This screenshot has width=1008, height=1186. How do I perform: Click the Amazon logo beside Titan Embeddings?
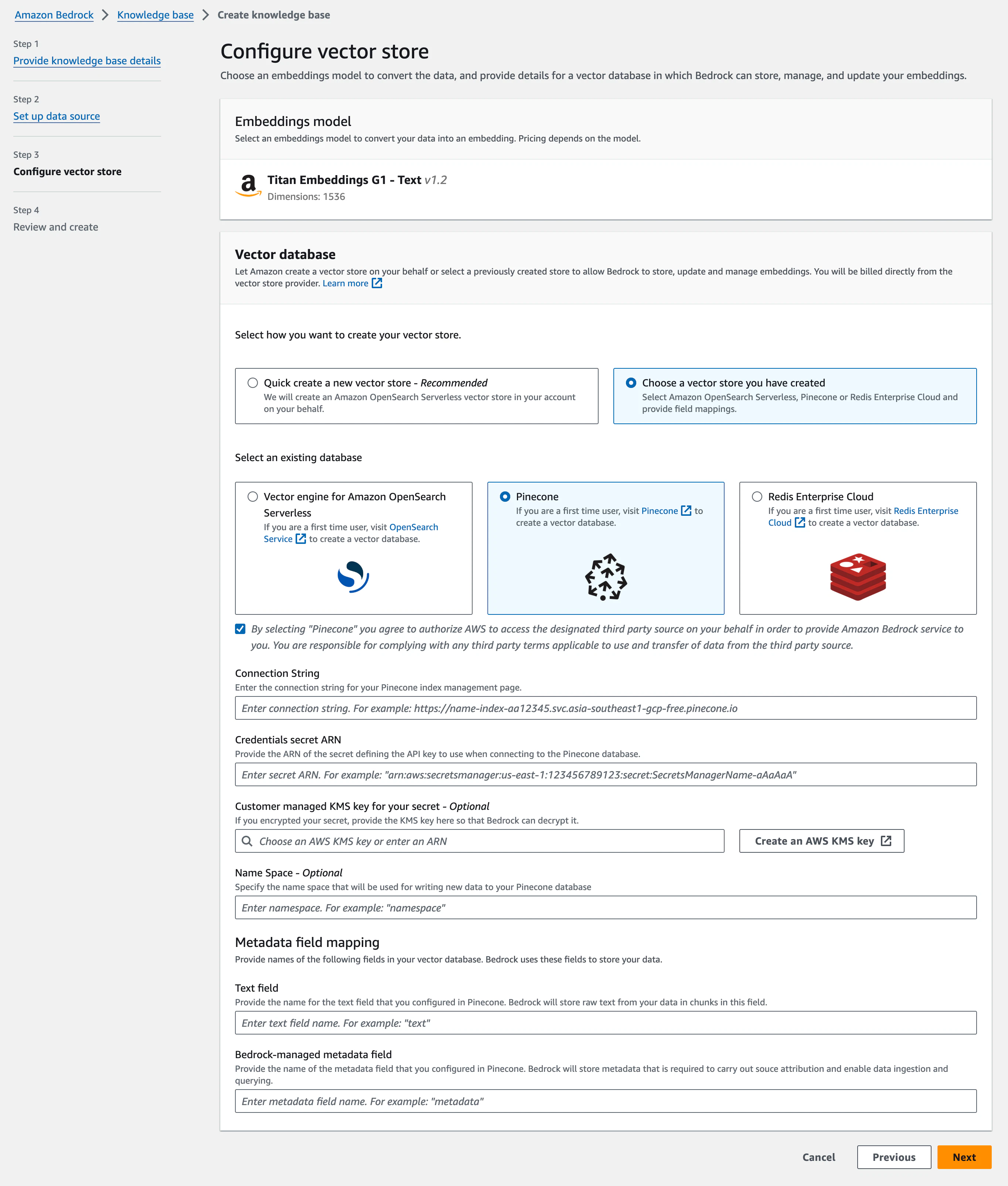pyautogui.click(x=248, y=186)
